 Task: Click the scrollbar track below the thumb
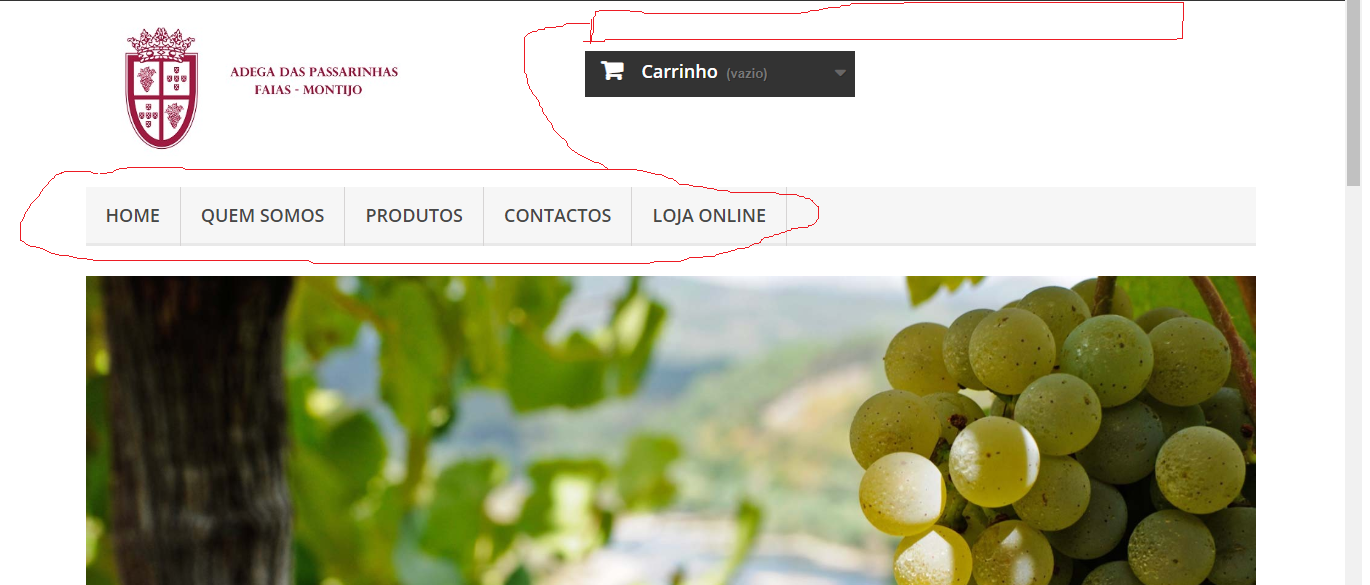pos(1354,385)
